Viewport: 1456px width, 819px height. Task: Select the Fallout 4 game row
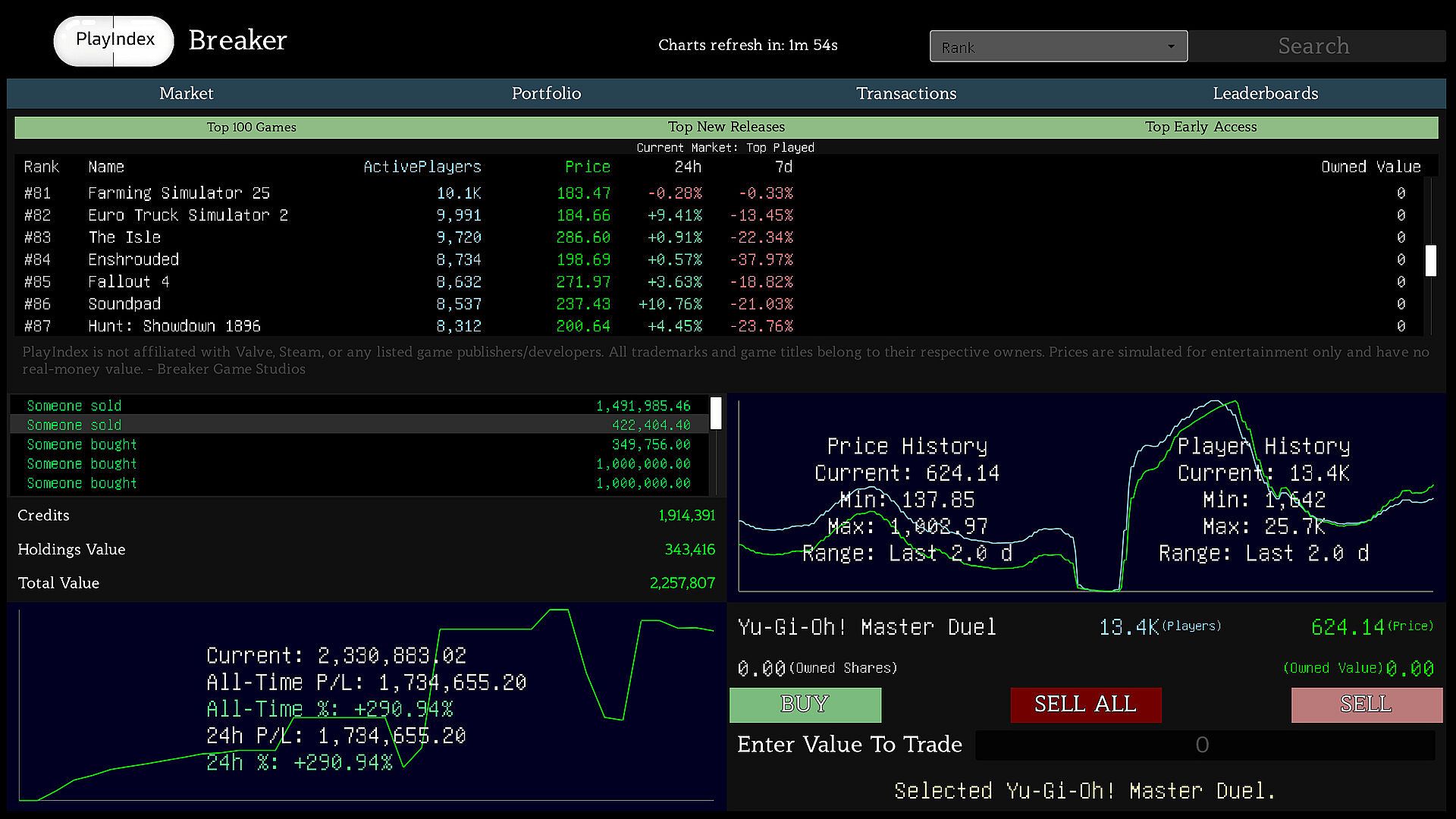click(x=720, y=282)
